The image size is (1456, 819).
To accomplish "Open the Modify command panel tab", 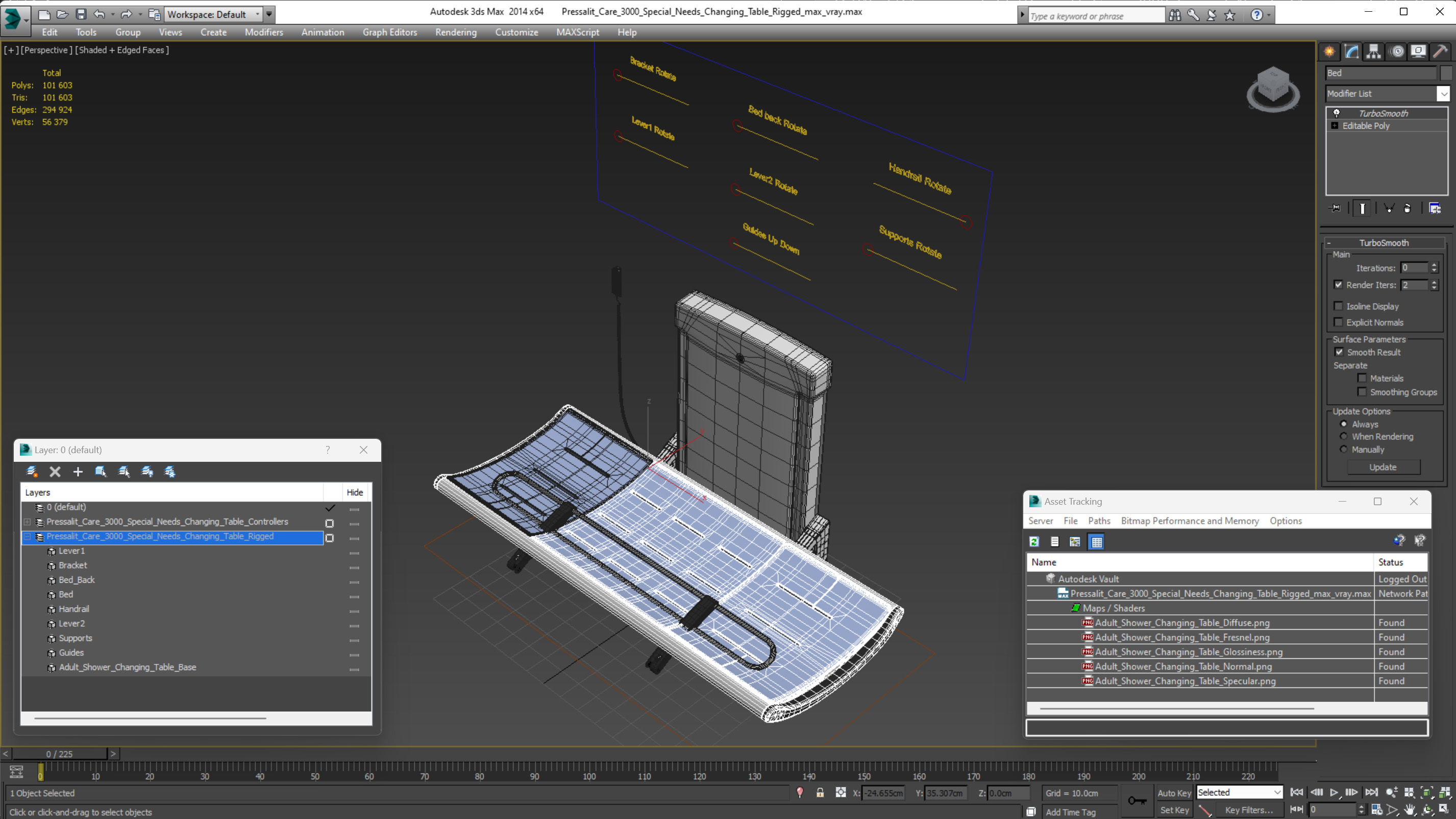I will (x=1351, y=52).
